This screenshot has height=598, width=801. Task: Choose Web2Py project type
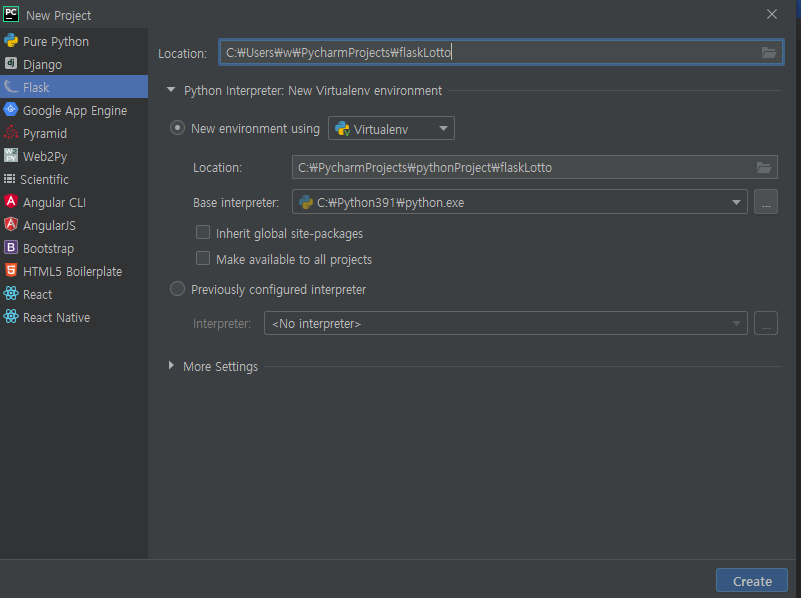point(74,156)
